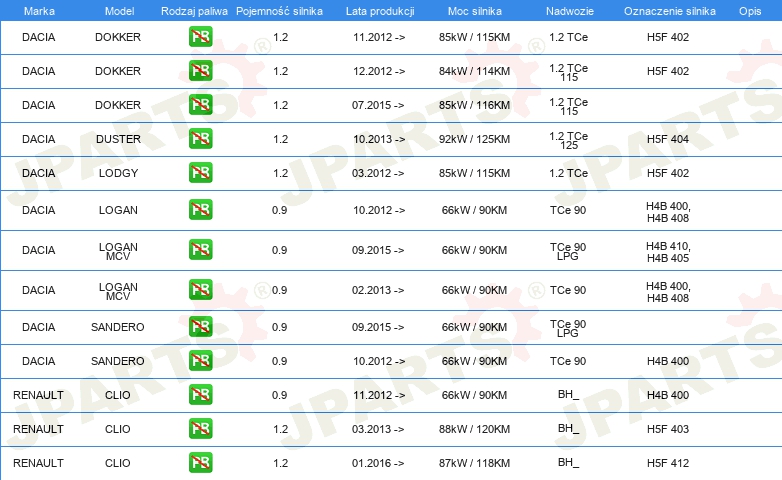Select the 1.2 TCe 125 body cell
Image resolution: width=782 pixels, height=480 pixels.
point(569,140)
